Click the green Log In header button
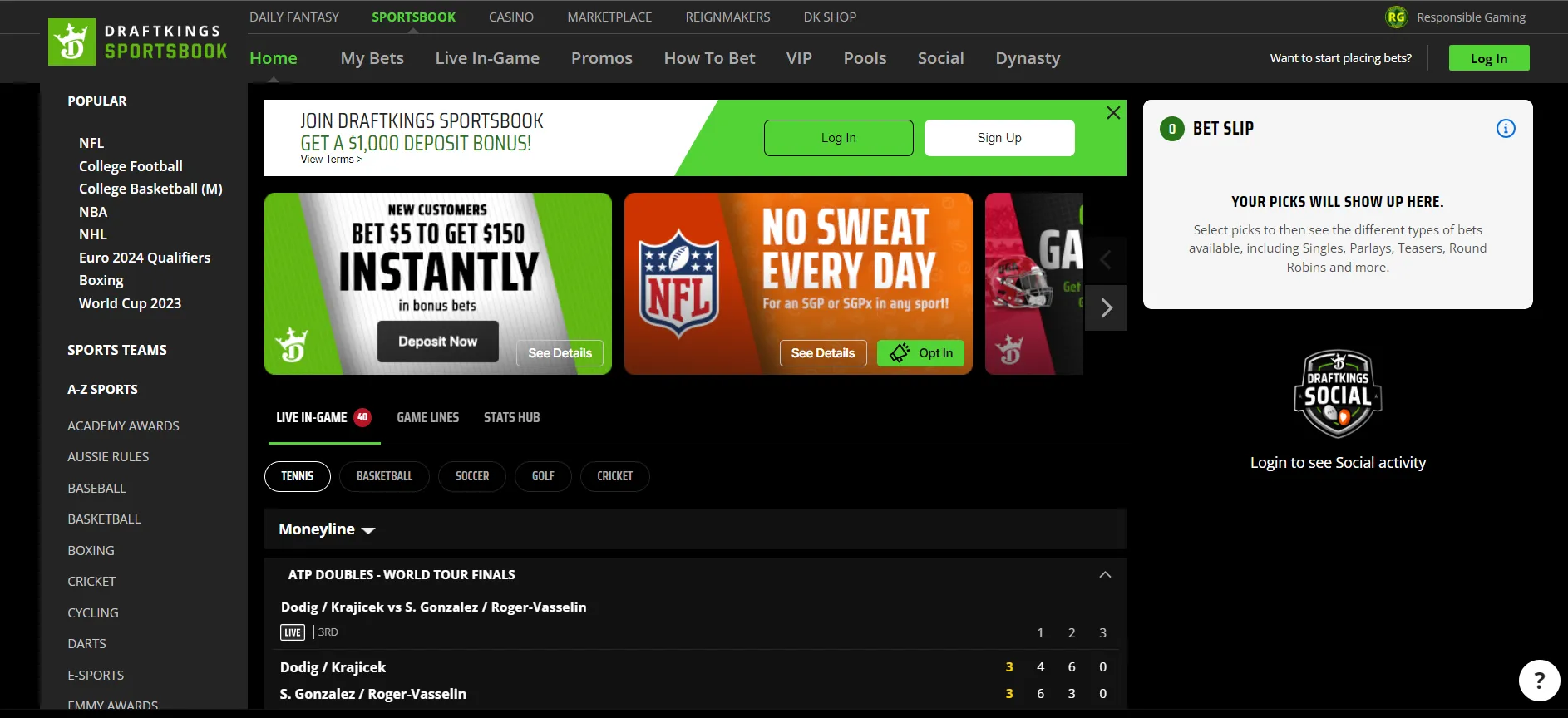The image size is (1568, 718). click(x=1489, y=58)
